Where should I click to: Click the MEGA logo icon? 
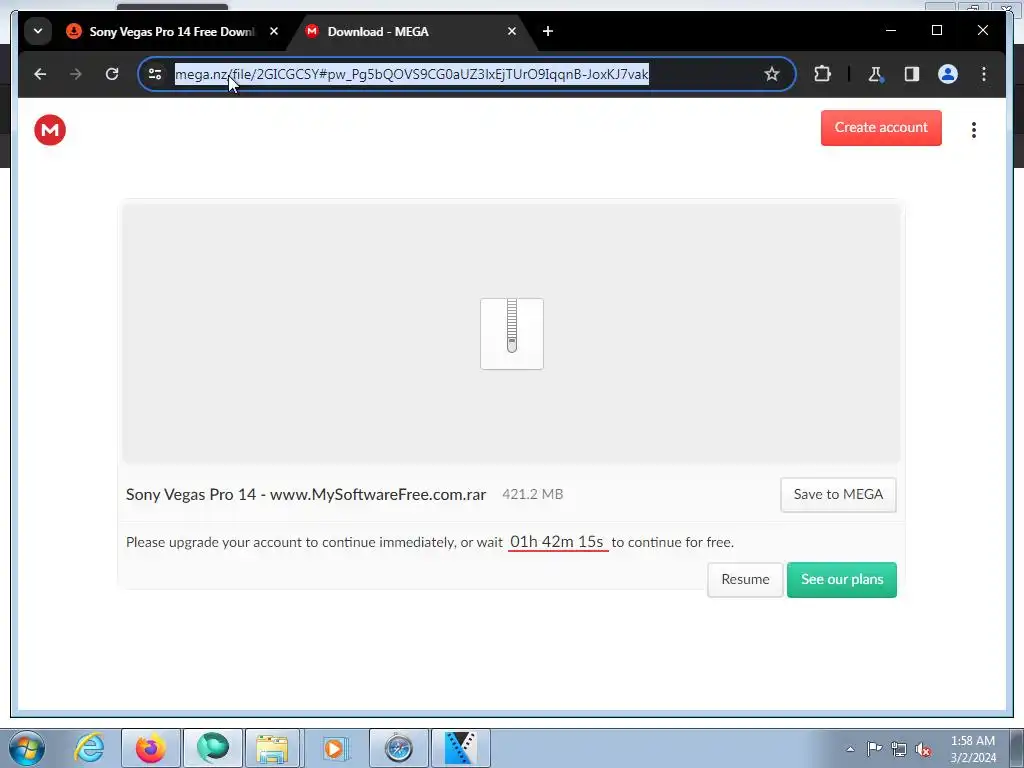[x=50, y=130]
